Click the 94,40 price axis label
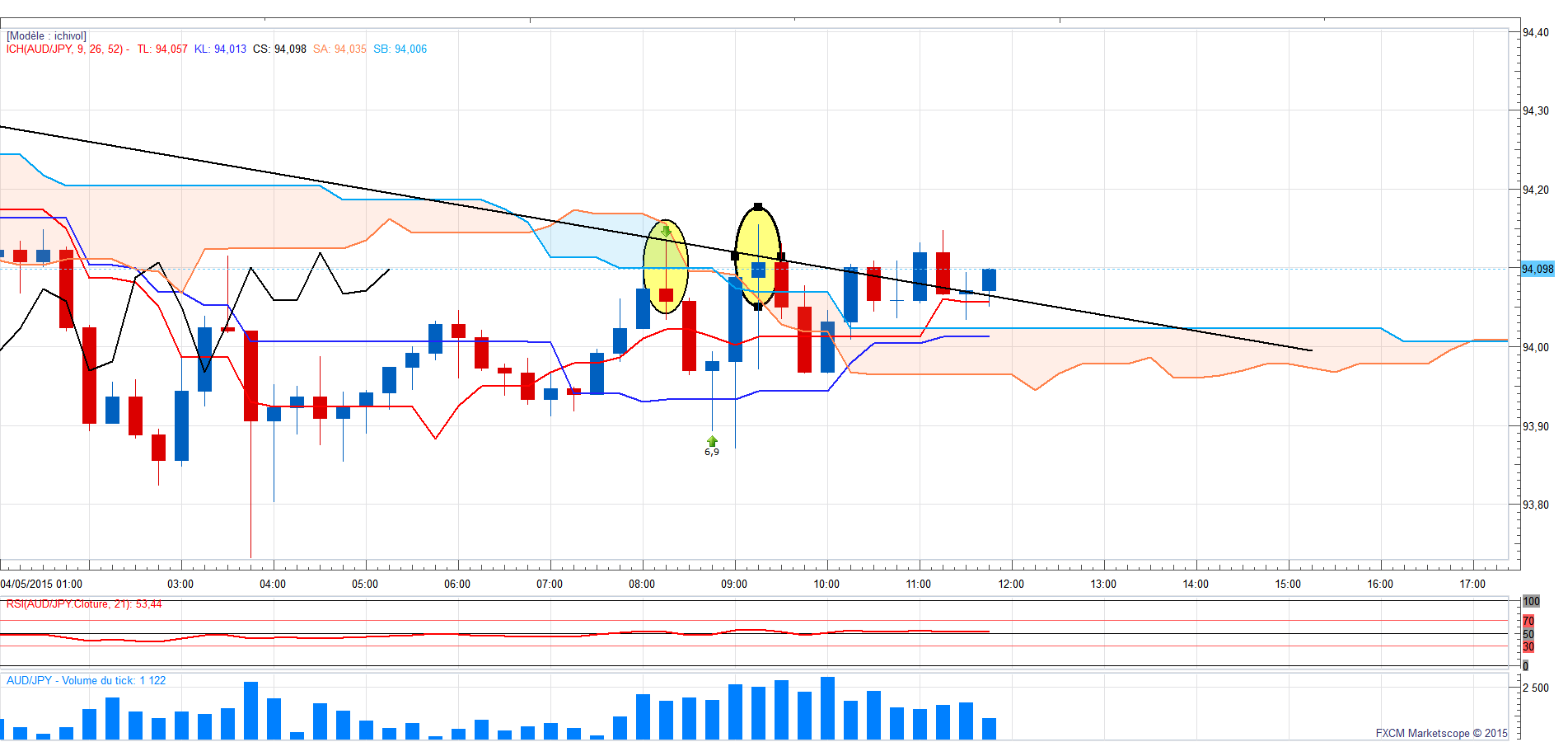The height and width of the screenshot is (742, 1568). click(1535, 33)
